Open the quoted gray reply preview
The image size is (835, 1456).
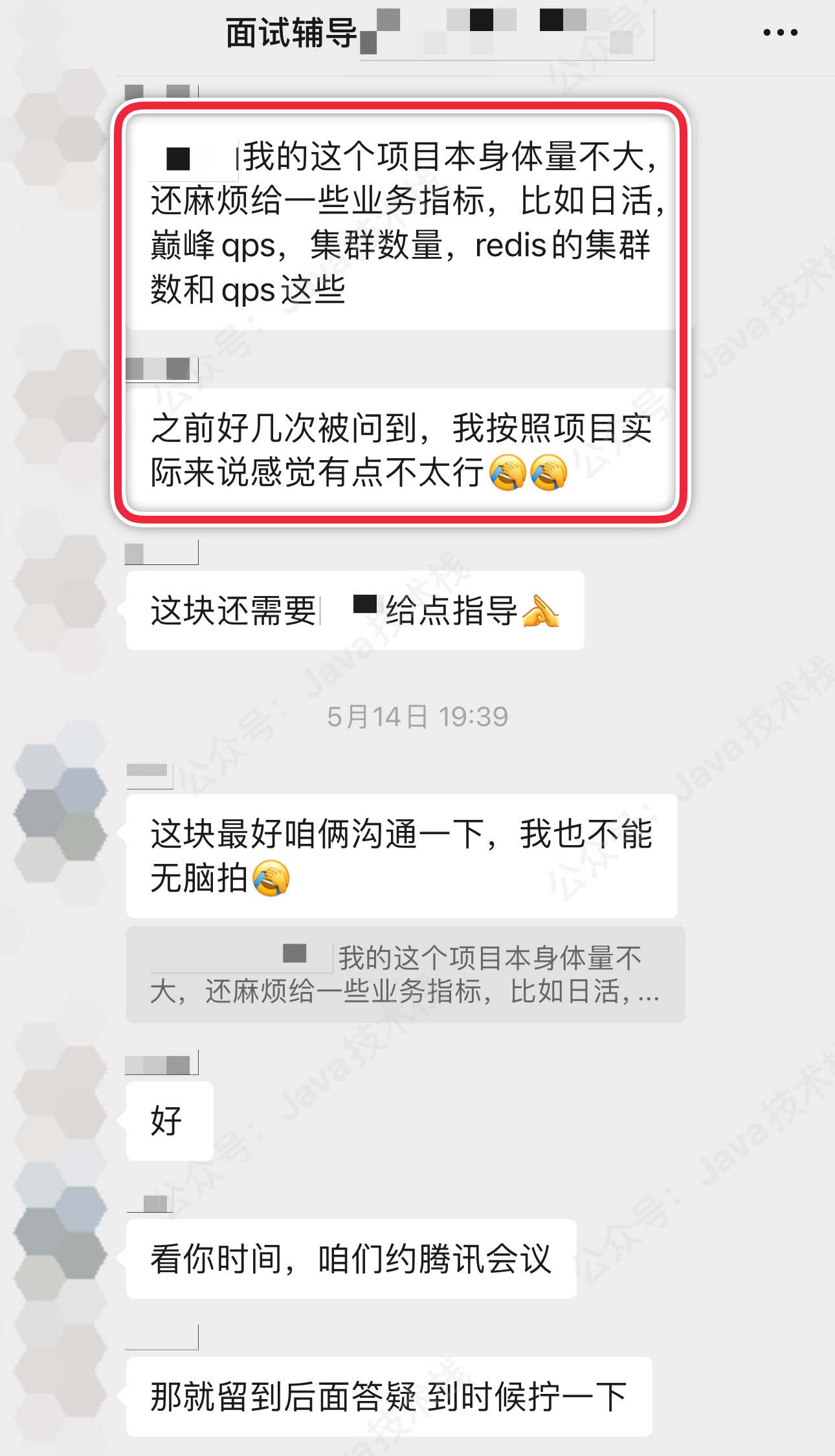click(405, 974)
